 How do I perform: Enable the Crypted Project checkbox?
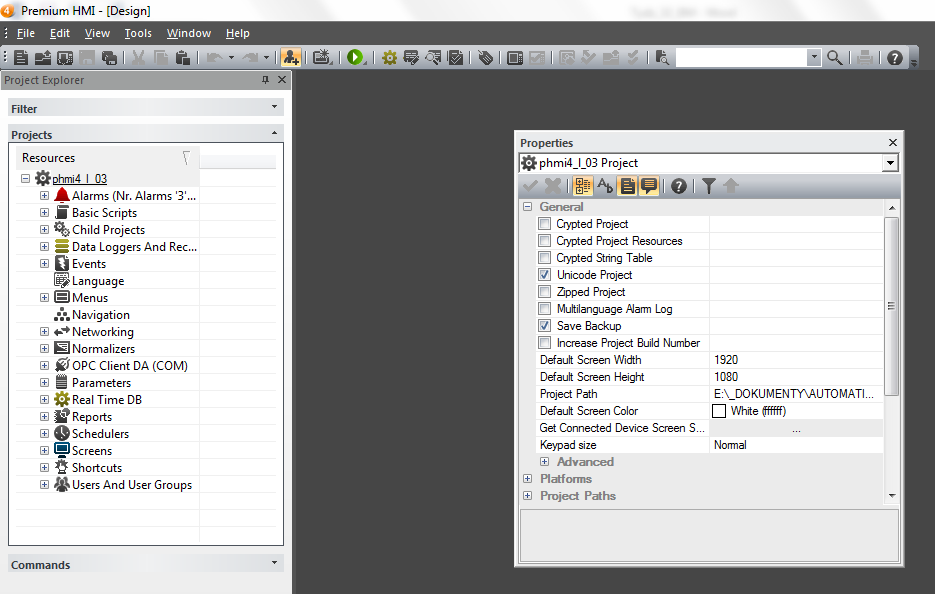click(544, 224)
